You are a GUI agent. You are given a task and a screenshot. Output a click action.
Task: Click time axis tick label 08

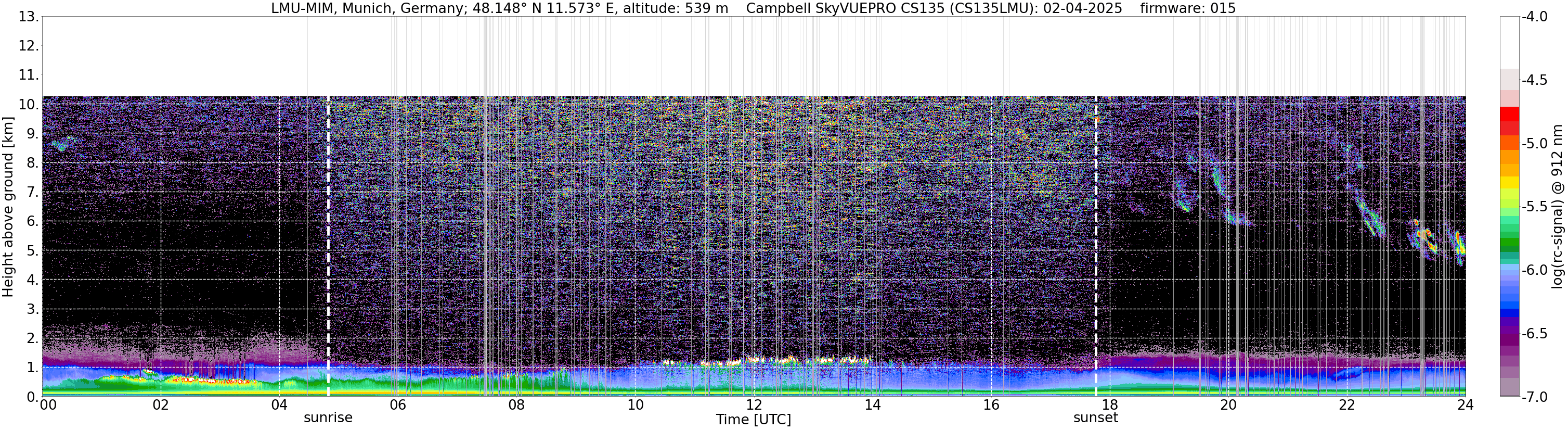tap(516, 406)
